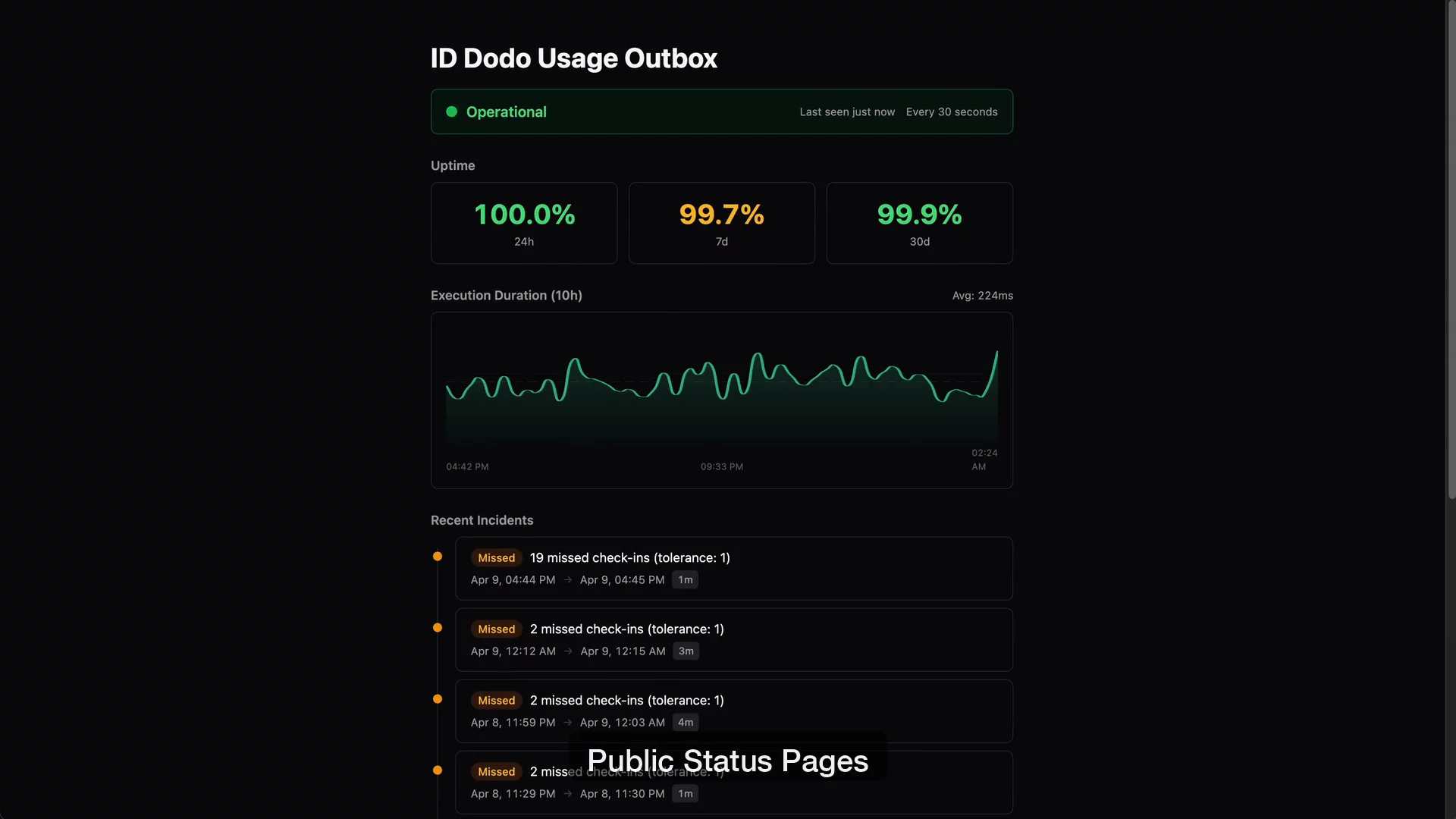Click the 'Apr 9, 04:44 PM' start time
The width and height of the screenshot is (1456, 819).
click(513, 580)
